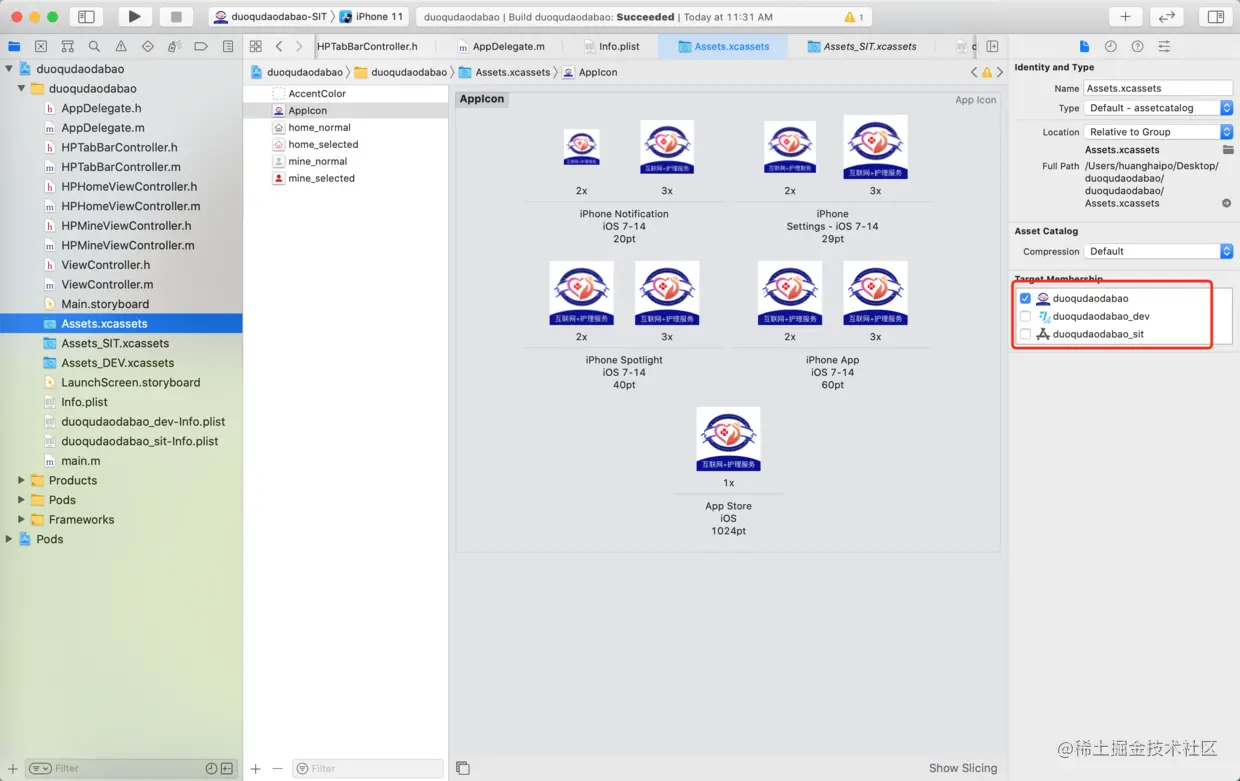The image size is (1240, 781).
Task: Enable duoqudaodabao_dev target membership
Action: pos(1025,316)
